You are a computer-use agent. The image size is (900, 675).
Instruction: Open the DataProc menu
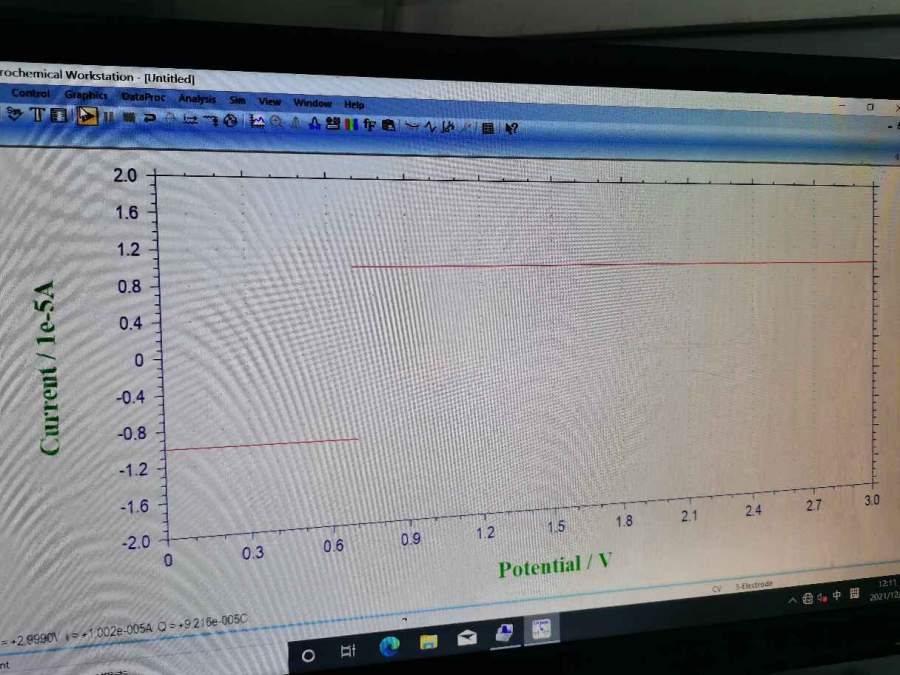(x=143, y=97)
